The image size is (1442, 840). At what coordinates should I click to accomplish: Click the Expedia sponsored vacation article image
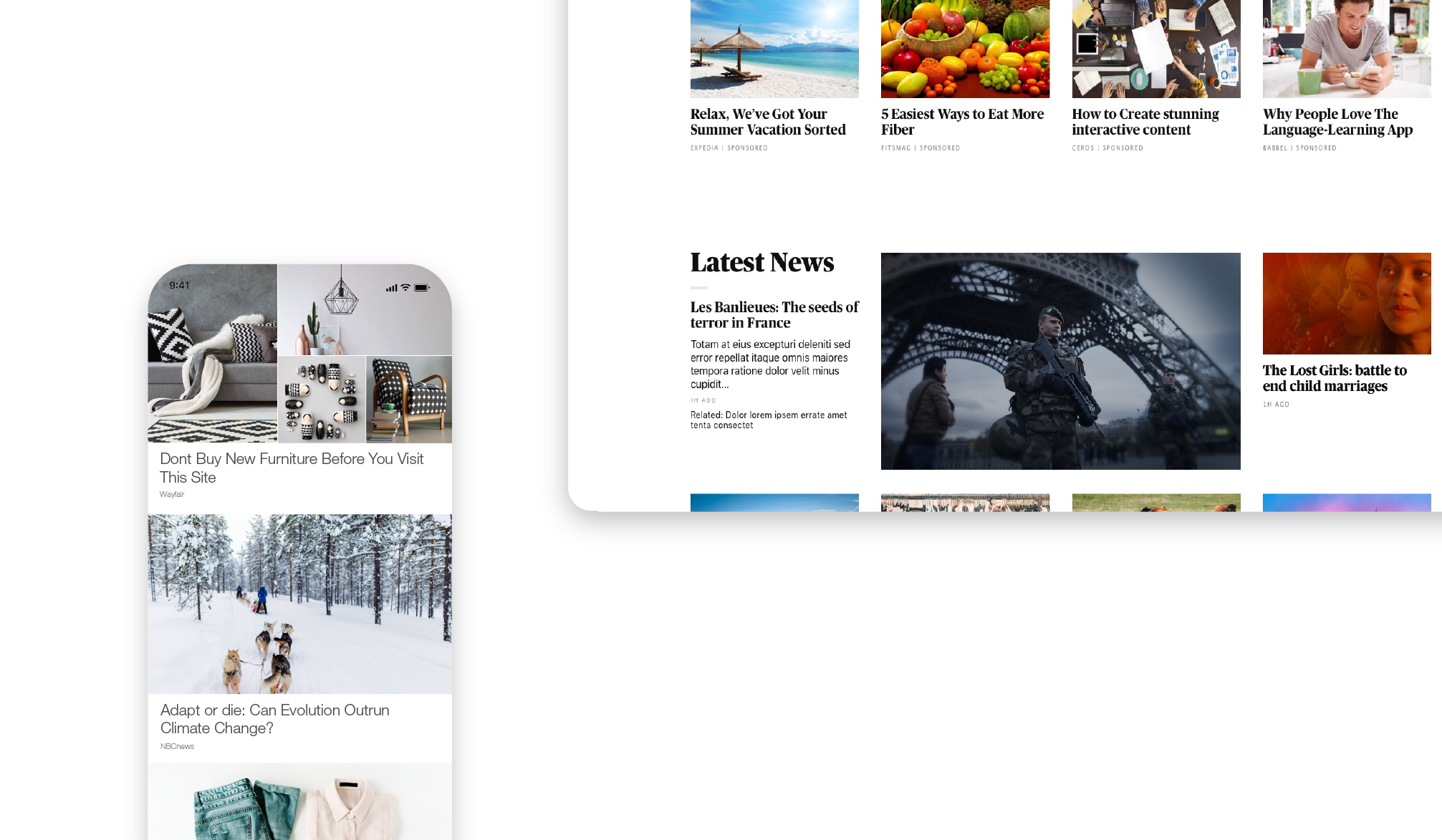coord(774,48)
